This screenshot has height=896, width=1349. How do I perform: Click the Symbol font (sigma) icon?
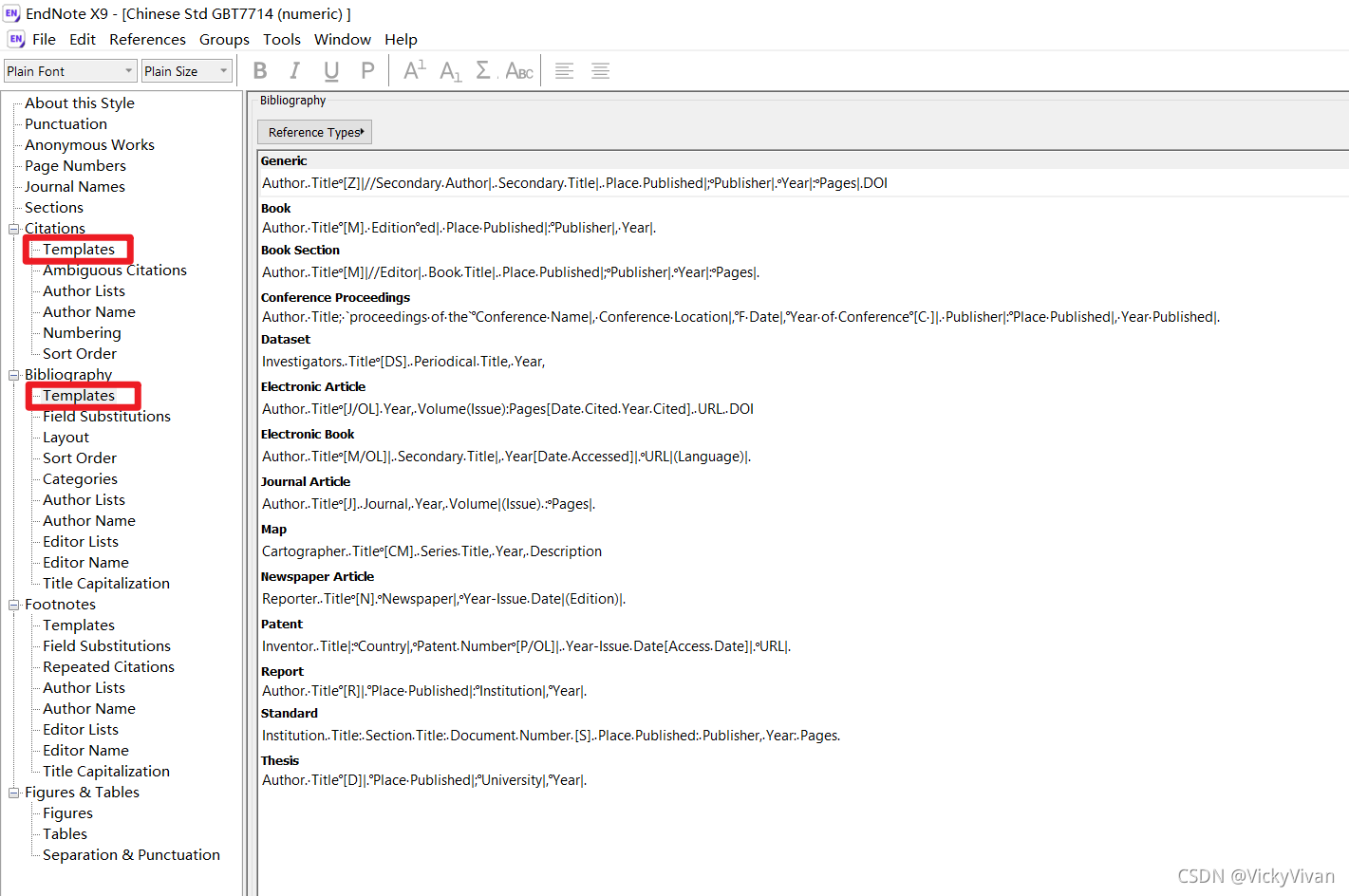tap(483, 71)
